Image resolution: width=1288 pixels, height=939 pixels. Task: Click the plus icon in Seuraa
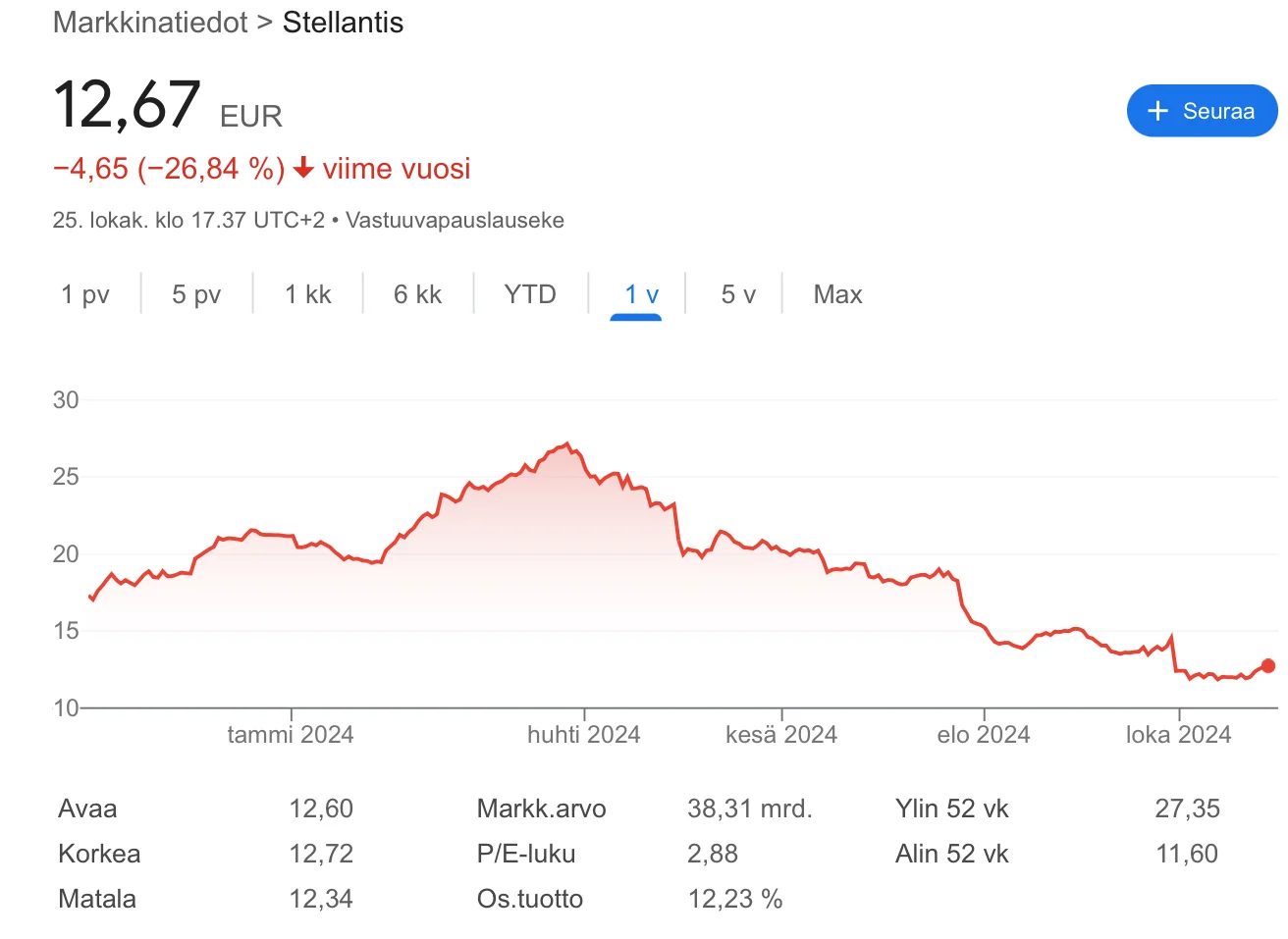(x=1157, y=111)
